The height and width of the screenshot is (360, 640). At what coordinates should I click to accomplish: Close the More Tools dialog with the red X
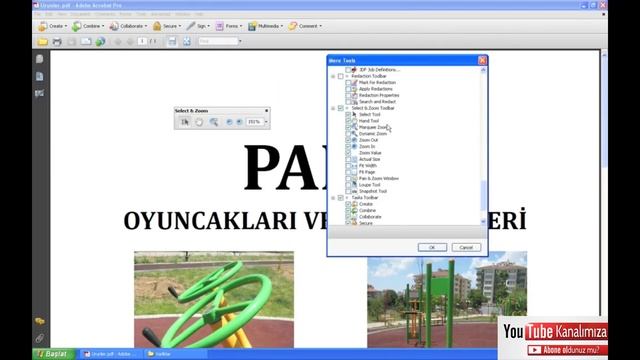(482, 60)
